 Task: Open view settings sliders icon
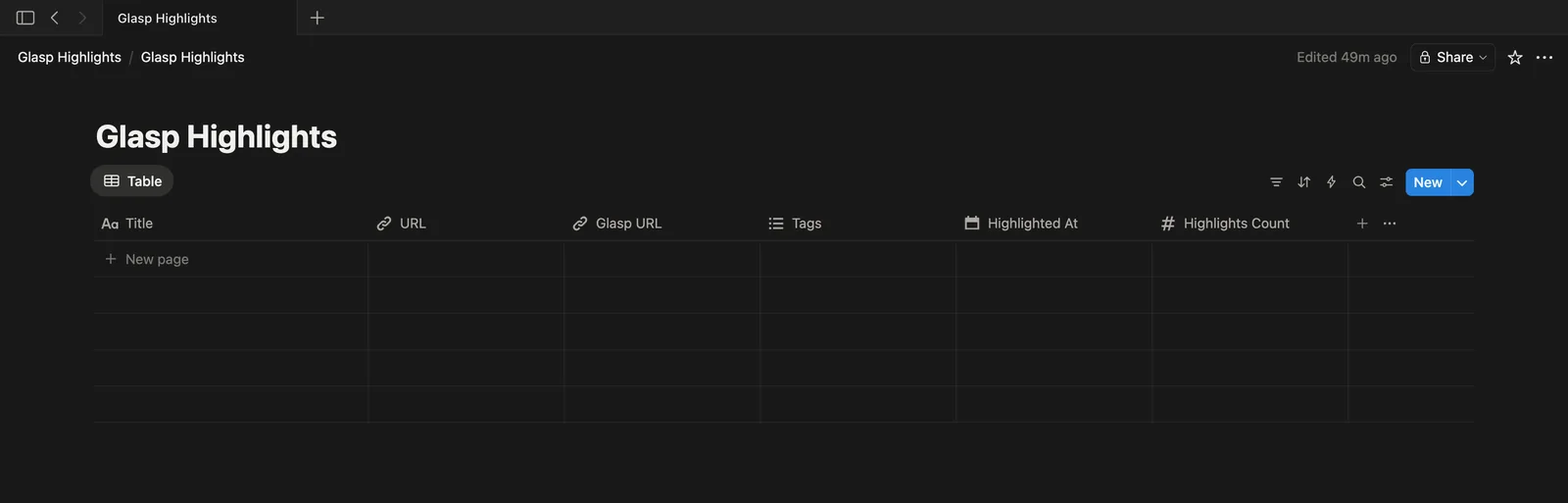[1386, 182]
